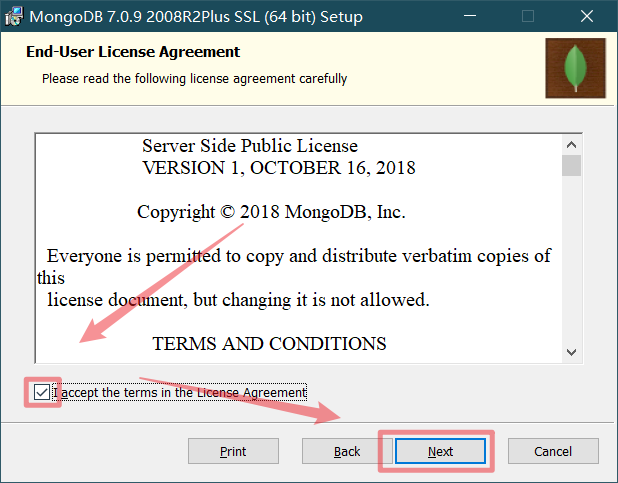Click the license text scrollbar thumb
This screenshot has height=483, width=618.
coord(571,166)
